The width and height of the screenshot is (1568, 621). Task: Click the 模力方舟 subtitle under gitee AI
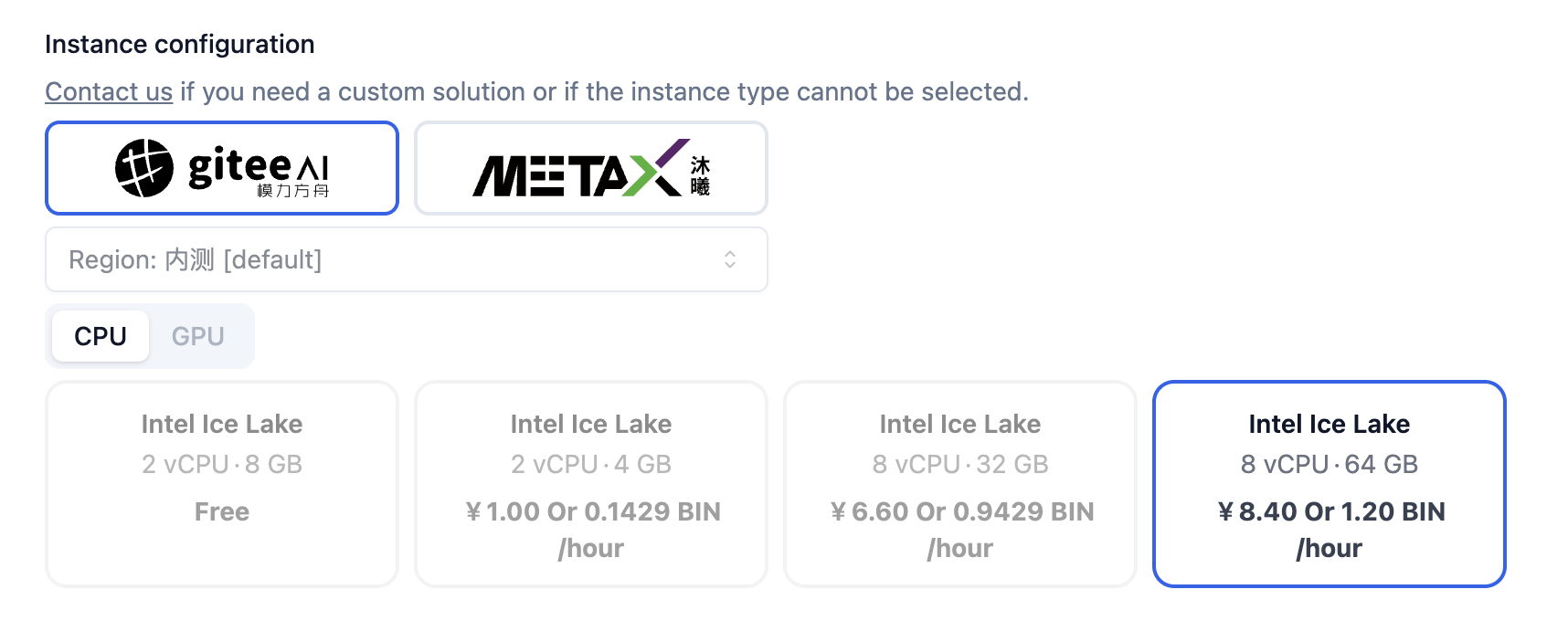(292, 190)
